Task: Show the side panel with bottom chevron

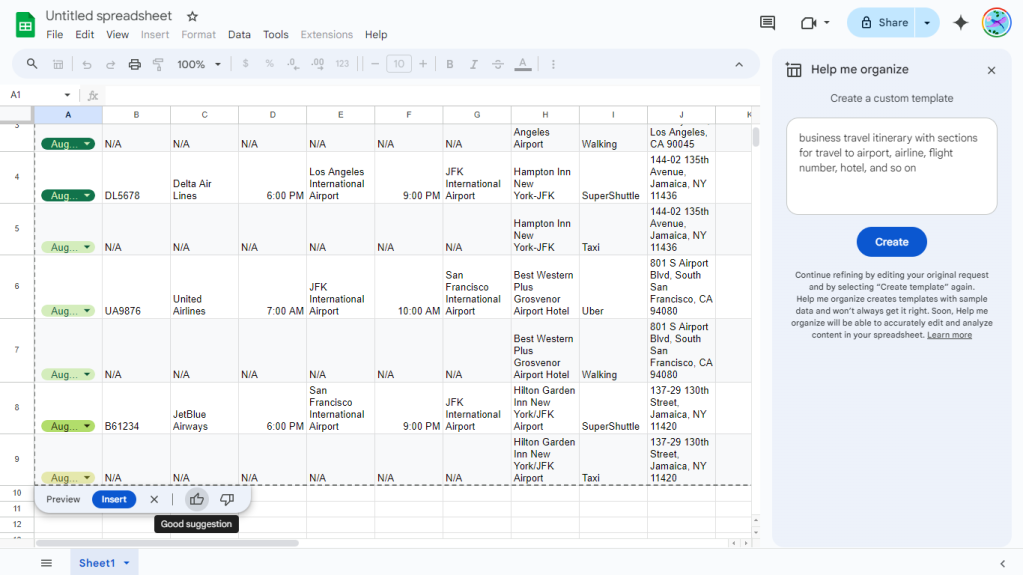Action: tap(1002, 563)
